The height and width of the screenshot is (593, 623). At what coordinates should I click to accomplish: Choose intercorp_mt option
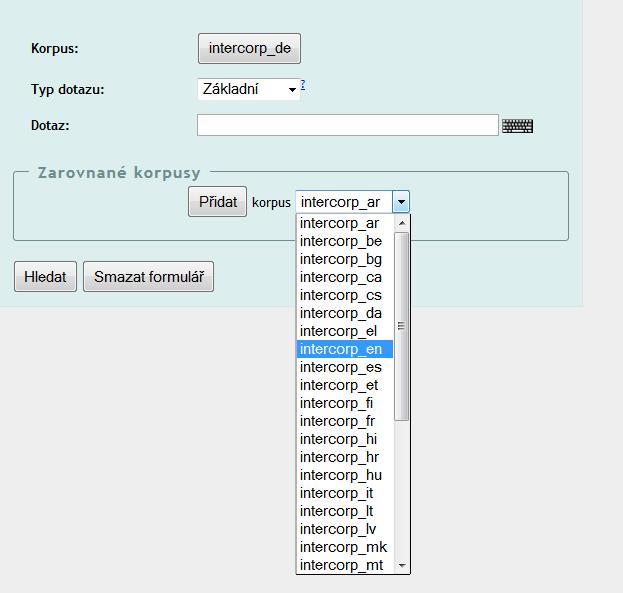pos(345,565)
